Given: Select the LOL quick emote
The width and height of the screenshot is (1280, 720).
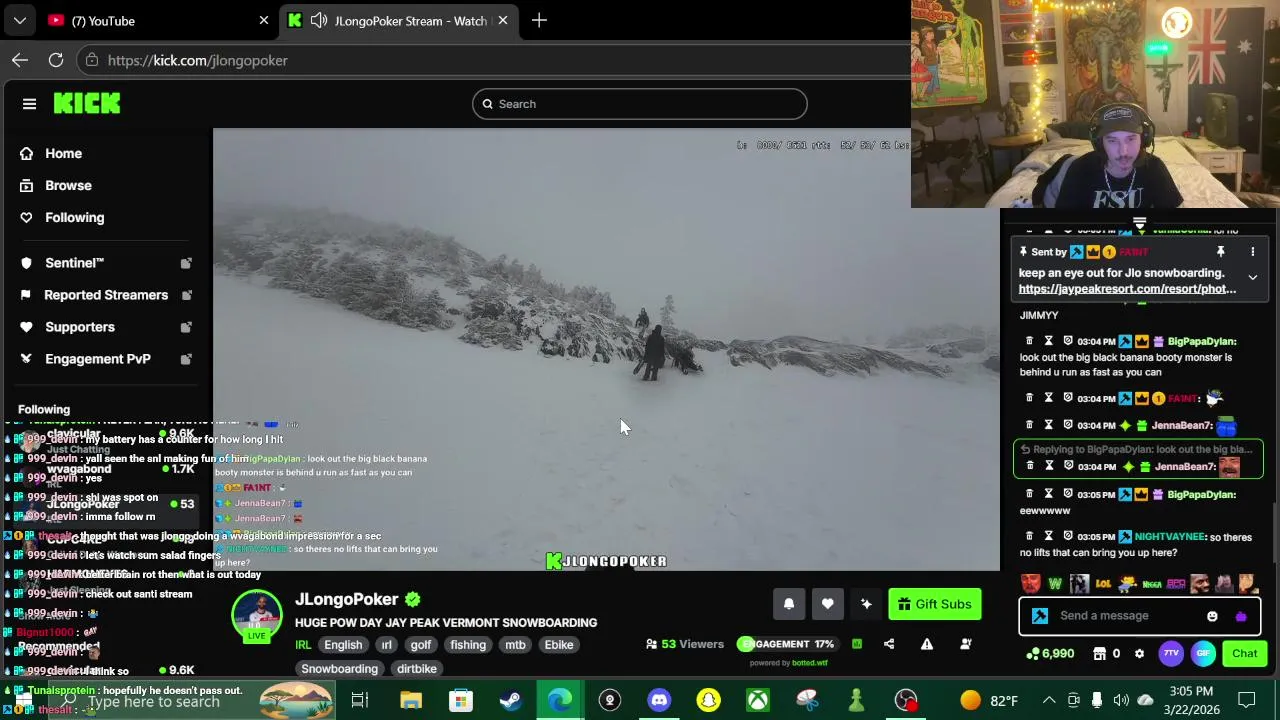Looking at the screenshot, I should [1103, 583].
